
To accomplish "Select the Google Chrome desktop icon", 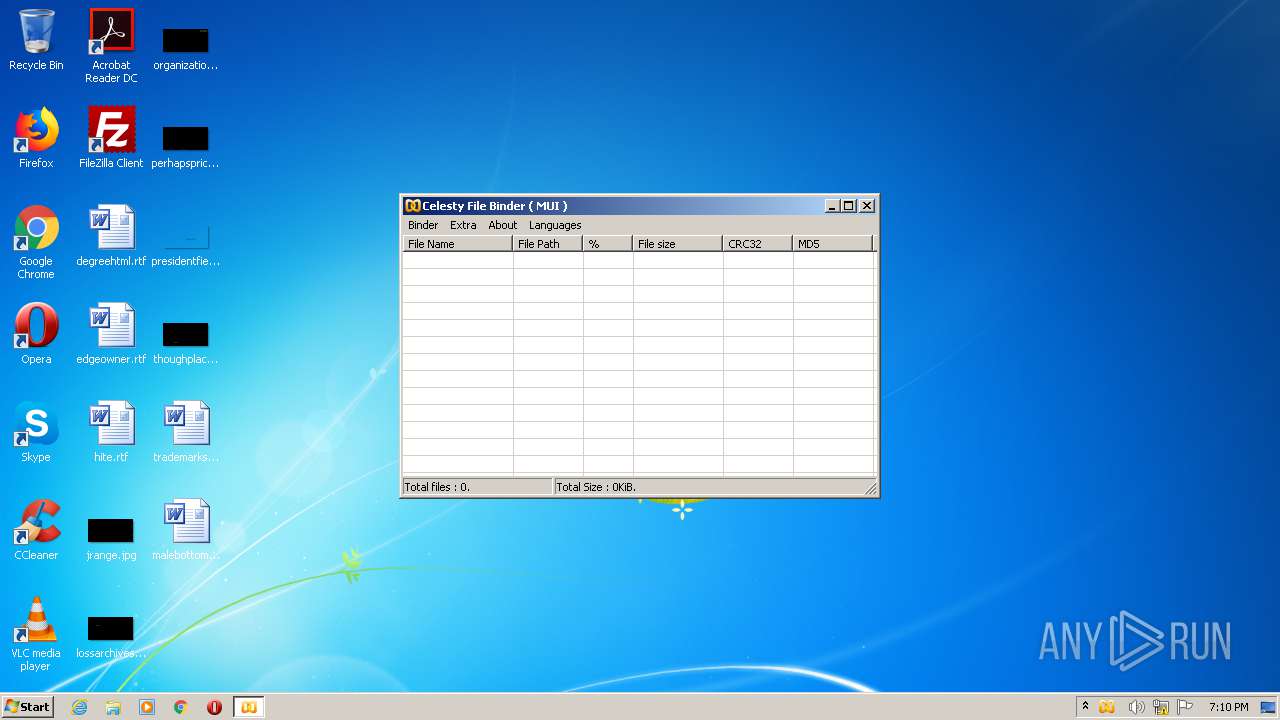I will (36, 242).
